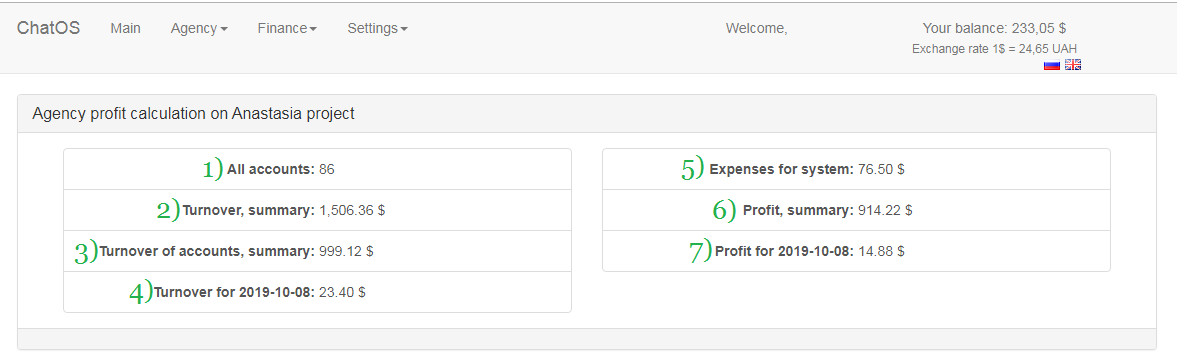This screenshot has width=1177, height=362.
Task: Expand the Finance dropdown menu
Action: point(287,29)
